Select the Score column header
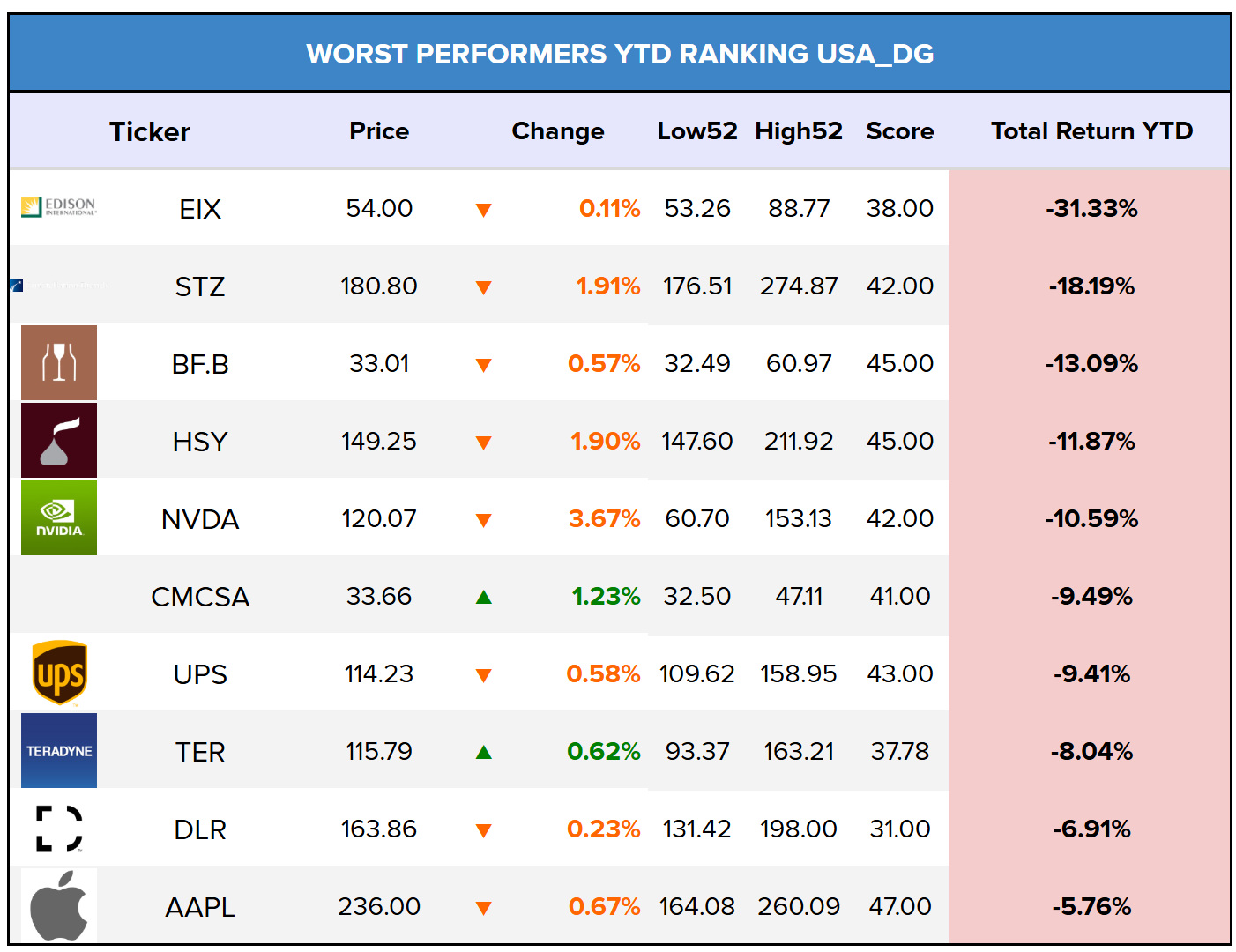 point(900,131)
